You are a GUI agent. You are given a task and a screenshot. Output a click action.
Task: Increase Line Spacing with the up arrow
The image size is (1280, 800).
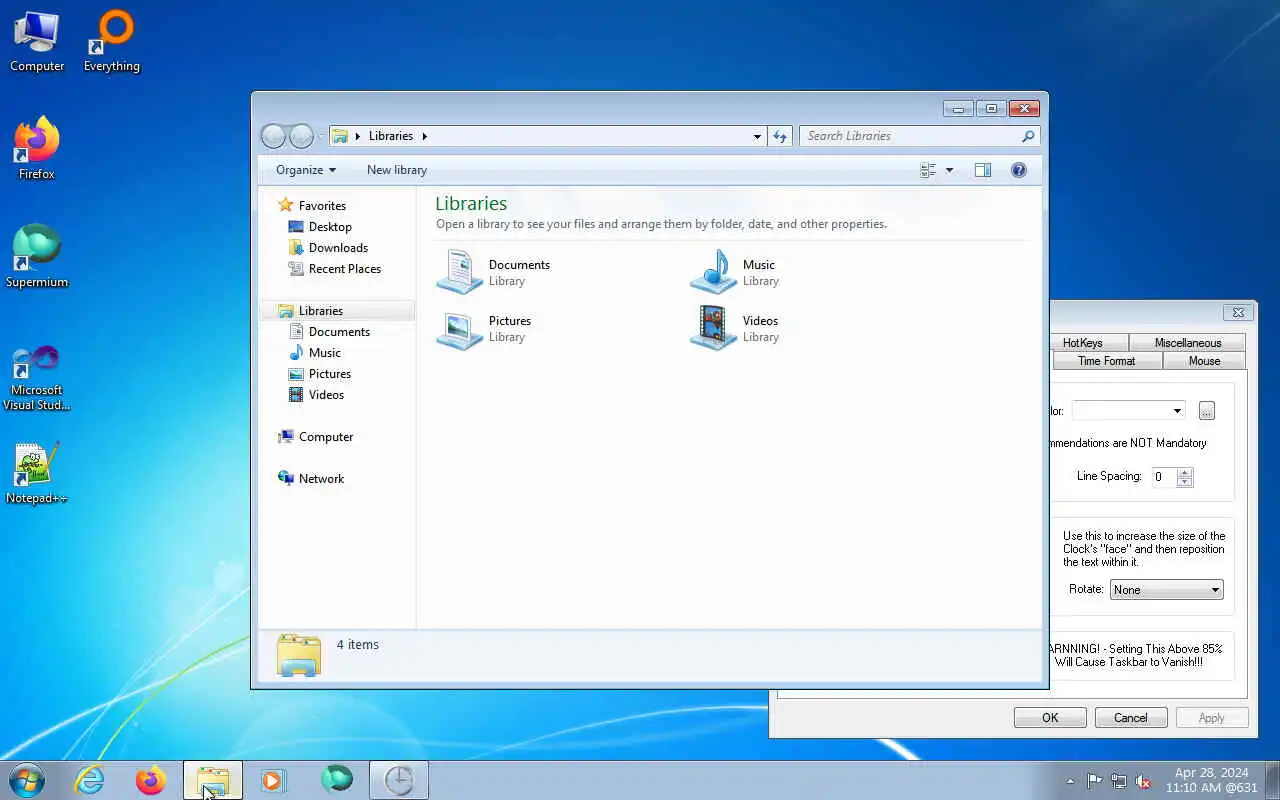pos(1185,472)
